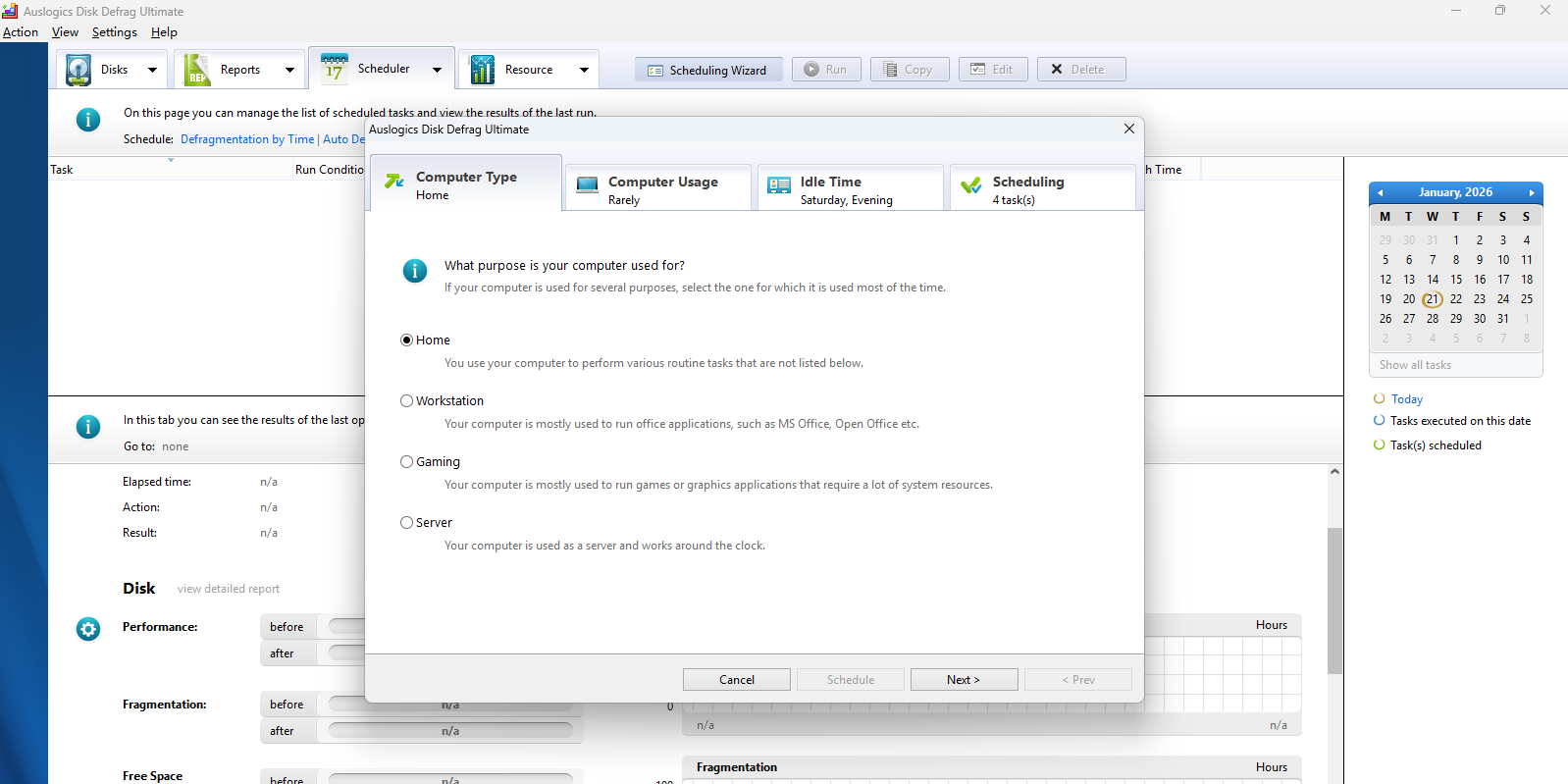Screen dimensions: 1568x784
Task: Select the Home radio button
Action: [x=406, y=340]
